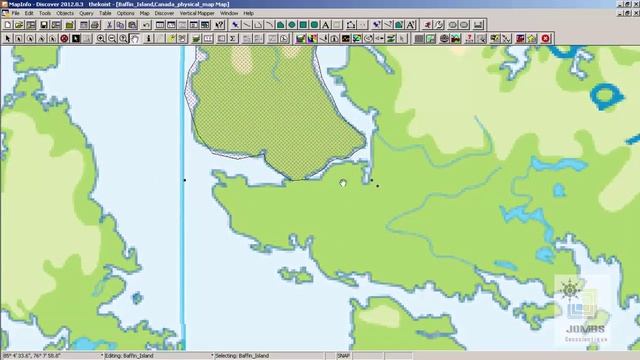Select the Polygon drawing tool
The image size is (640, 360).
click(280, 25)
